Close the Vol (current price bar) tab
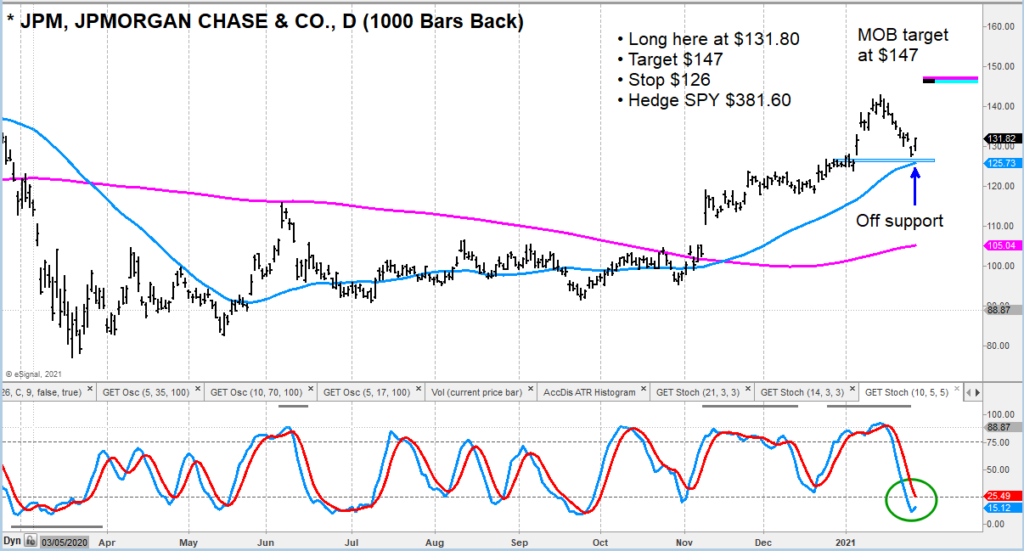Image resolution: width=1024 pixels, height=551 pixels. [531, 390]
